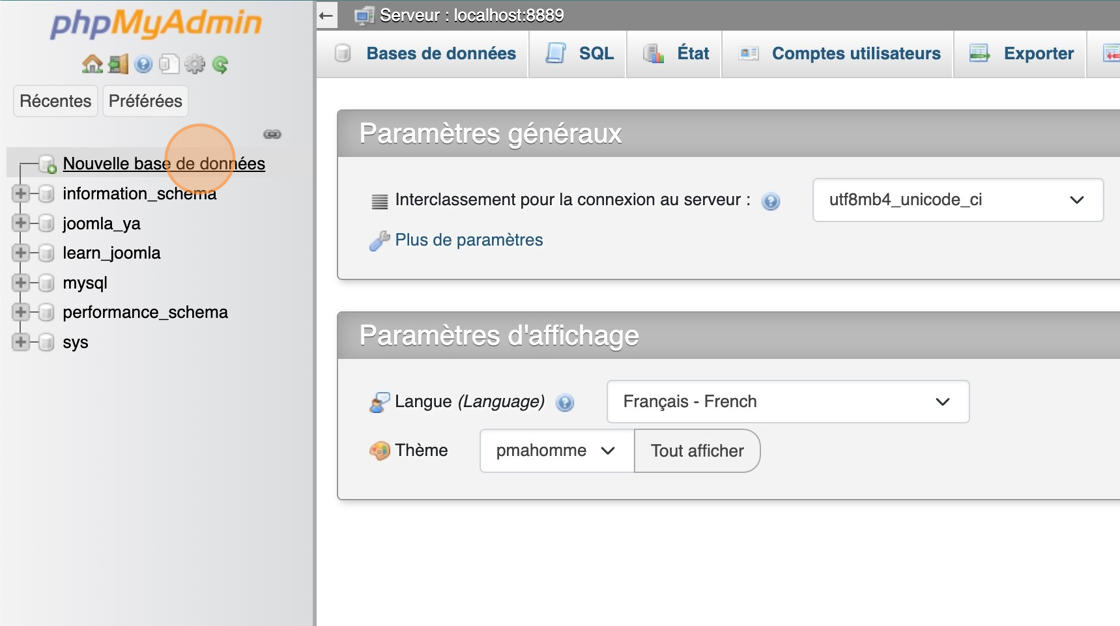Click the left arrow collapse icon in header
The width and height of the screenshot is (1120, 626).
[327, 15]
